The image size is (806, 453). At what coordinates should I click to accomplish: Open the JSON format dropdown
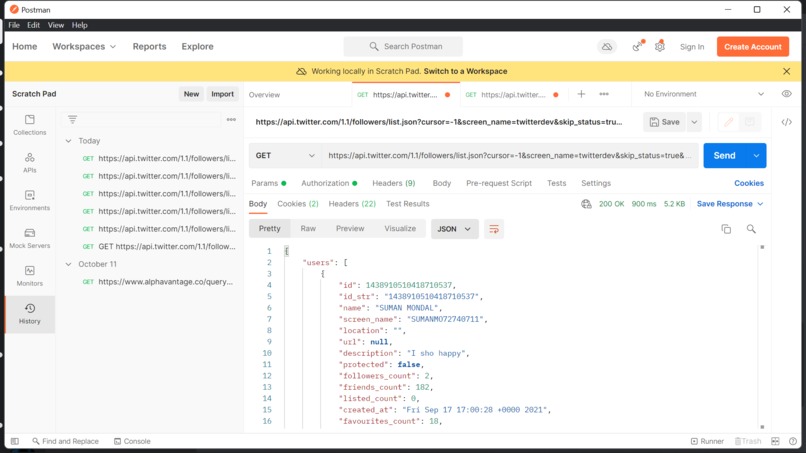point(454,229)
